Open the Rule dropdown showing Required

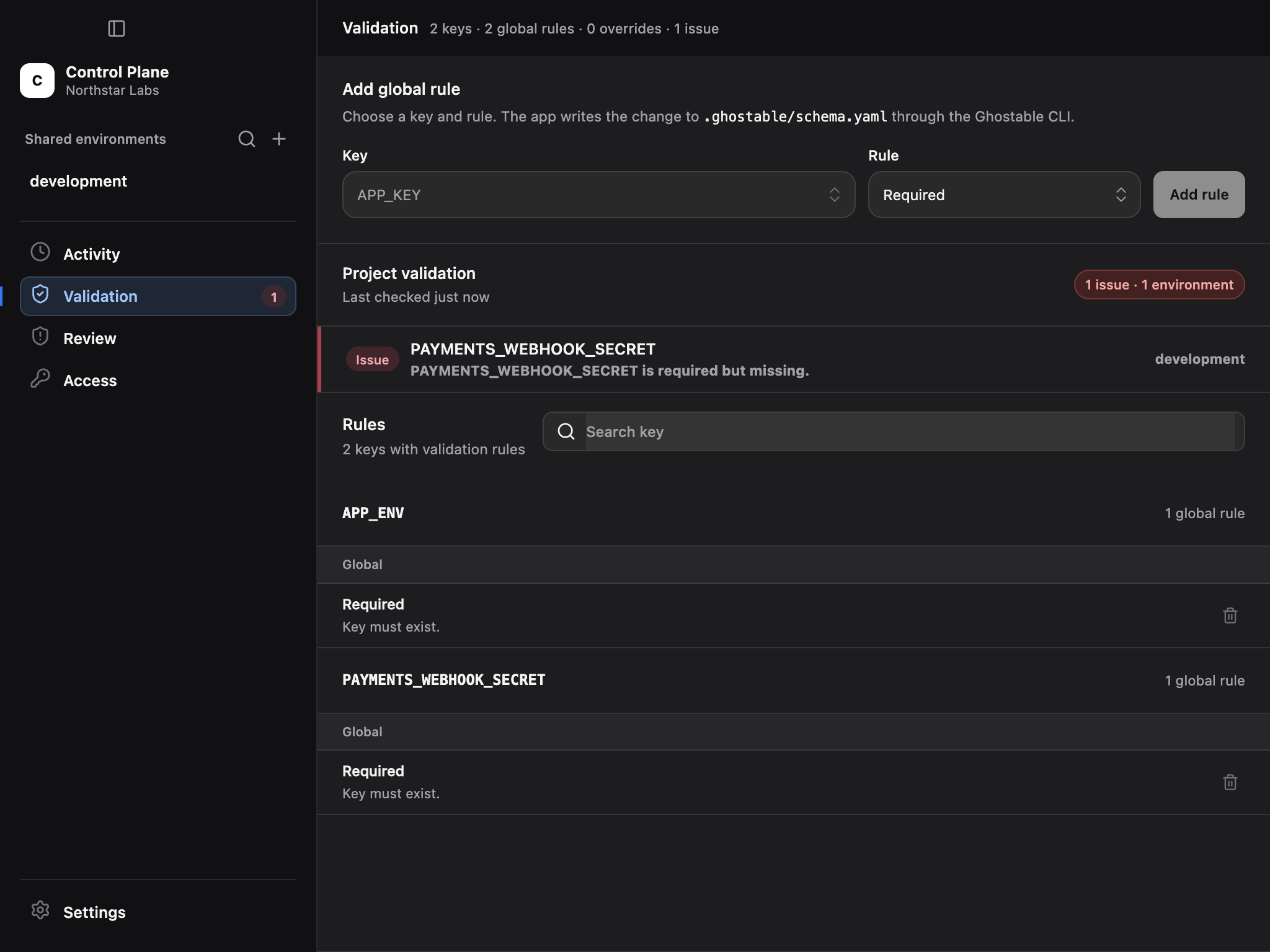click(1004, 195)
